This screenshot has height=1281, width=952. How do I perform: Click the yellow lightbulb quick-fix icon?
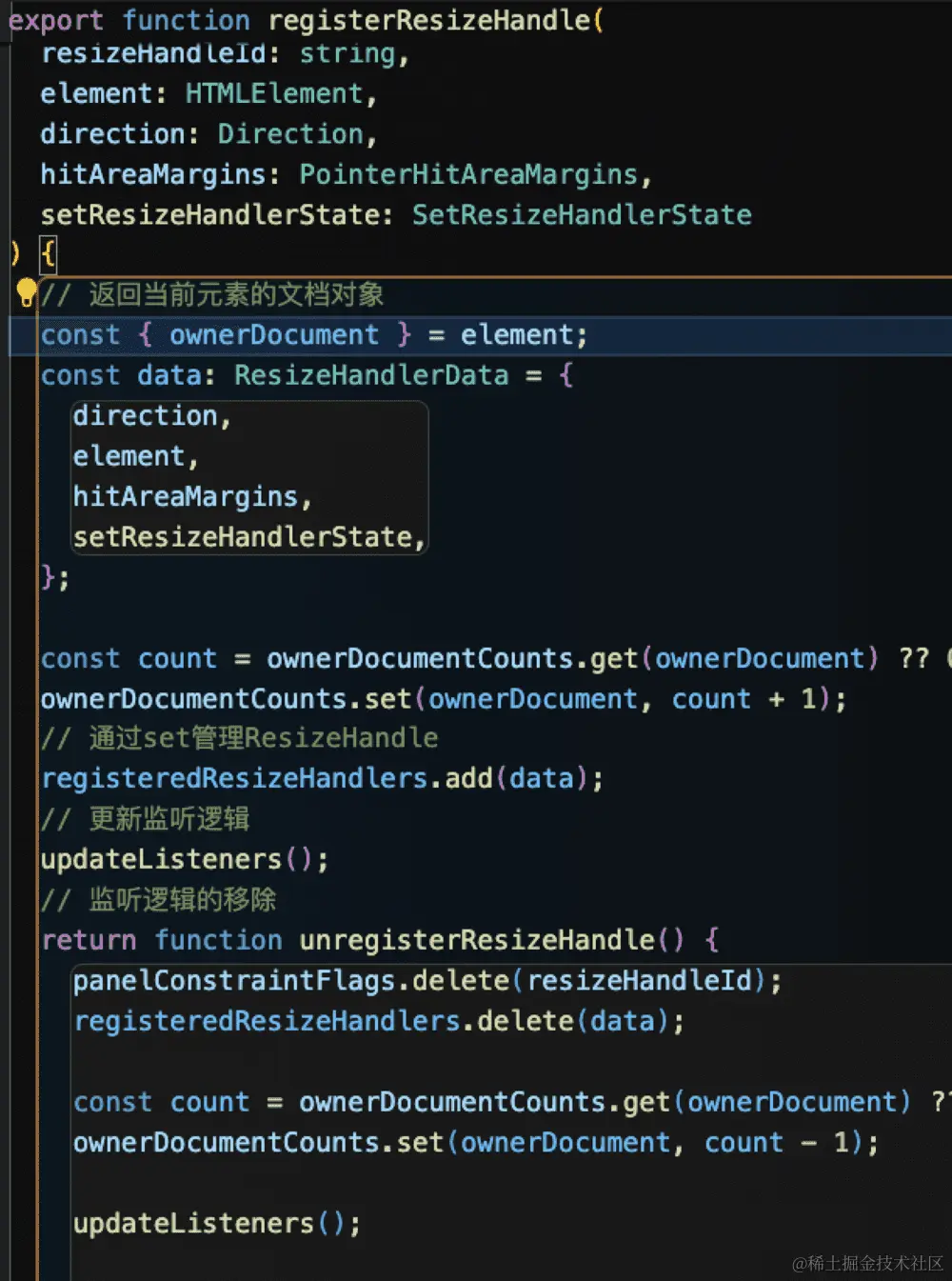point(26,291)
